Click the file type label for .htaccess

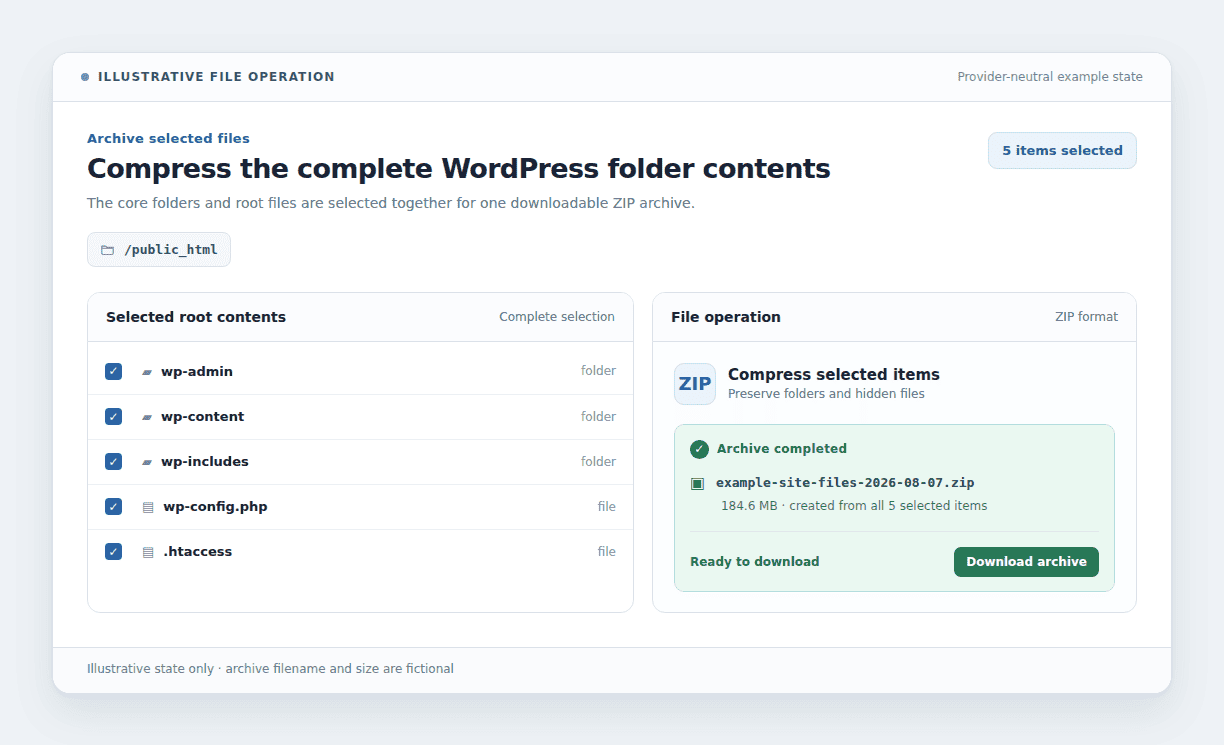coord(607,551)
